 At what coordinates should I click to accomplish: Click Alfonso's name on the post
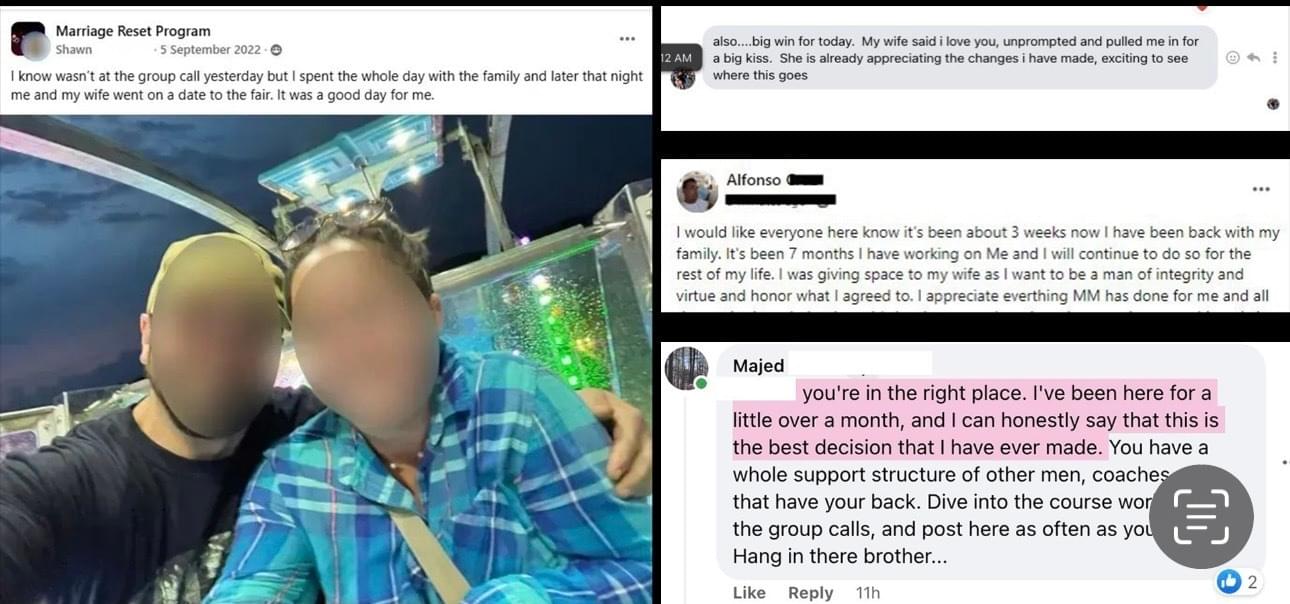(755, 181)
